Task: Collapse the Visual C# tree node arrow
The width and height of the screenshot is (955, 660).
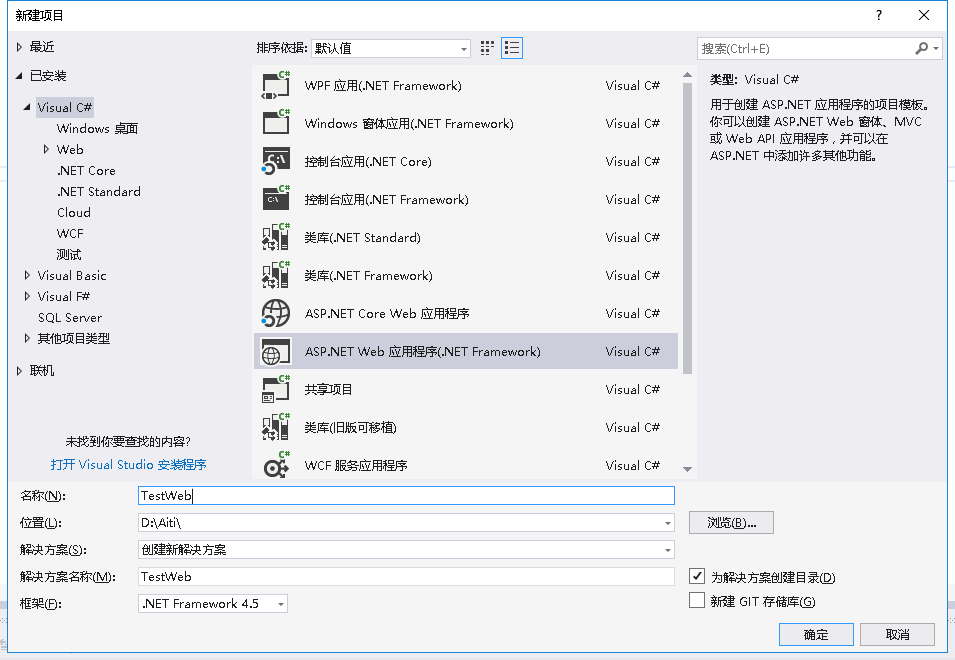Action: [x=27, y=107]
